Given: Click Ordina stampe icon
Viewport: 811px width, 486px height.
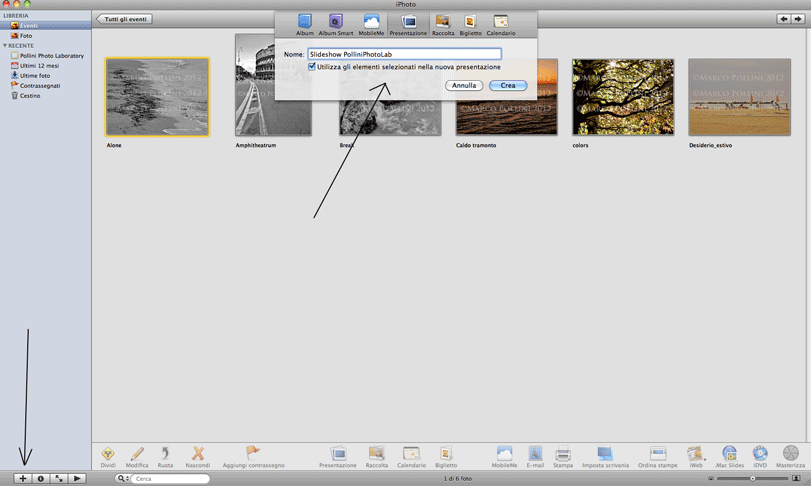Looking at the screenshot, I should click(x=657, y=457).
